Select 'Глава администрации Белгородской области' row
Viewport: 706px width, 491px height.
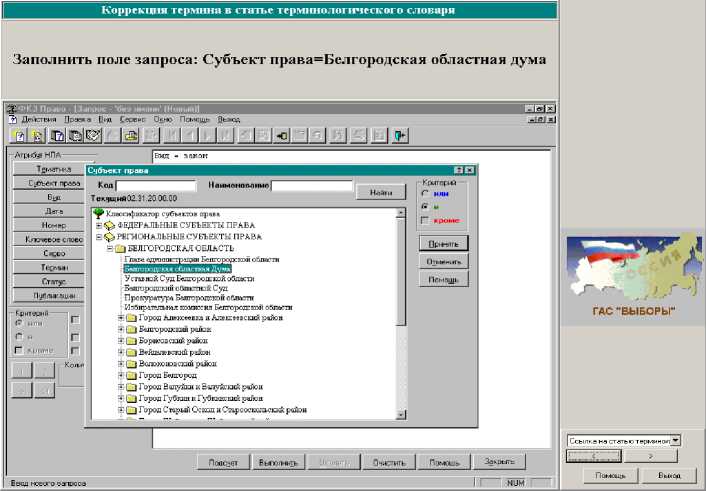click(x=202, y=259)
